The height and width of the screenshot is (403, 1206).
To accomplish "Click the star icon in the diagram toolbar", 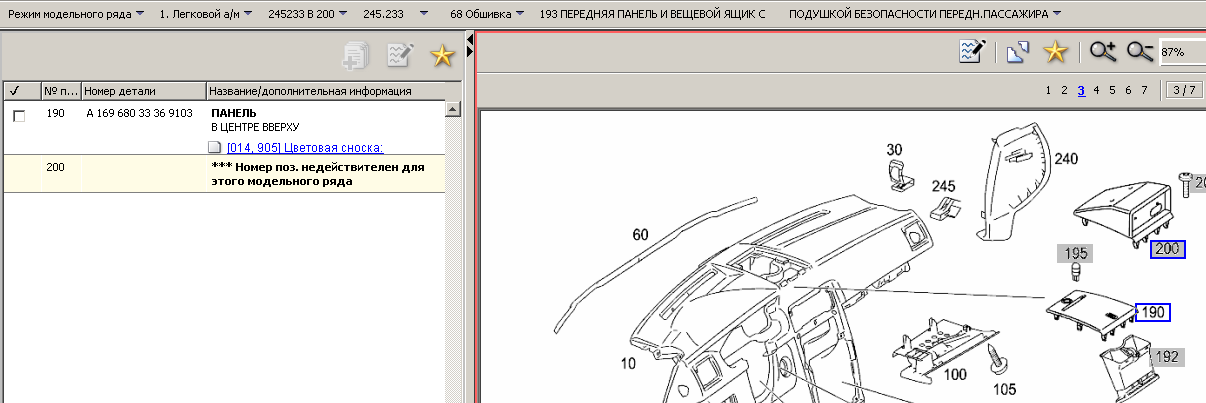I will (x=1054, y=52).
